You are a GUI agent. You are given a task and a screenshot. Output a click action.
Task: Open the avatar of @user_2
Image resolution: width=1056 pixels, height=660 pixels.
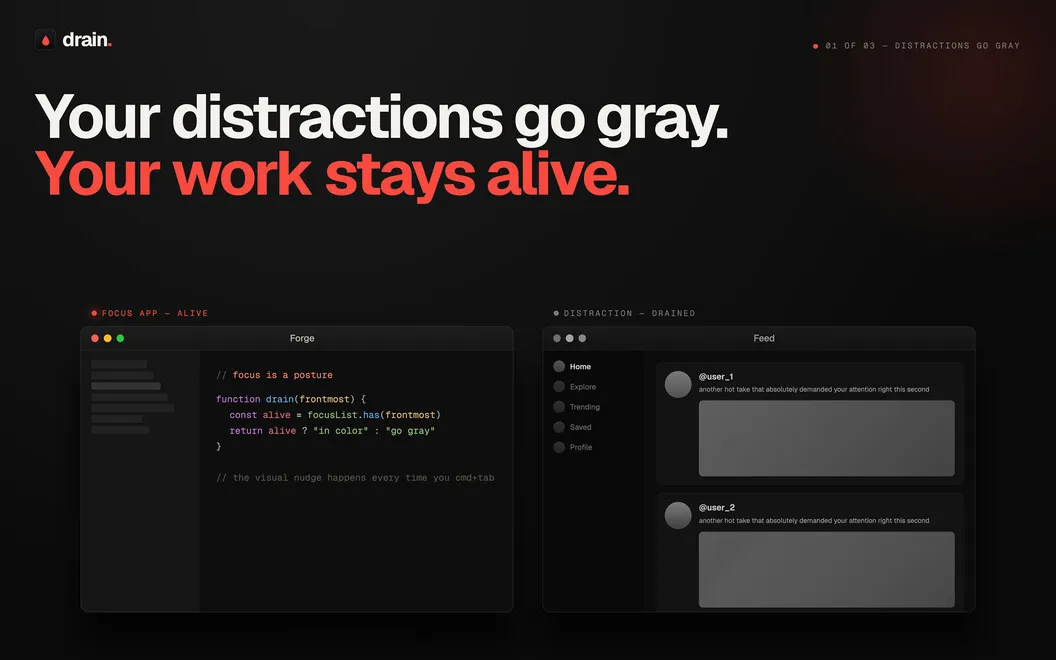pyautogui.click(x=678, y=515)
